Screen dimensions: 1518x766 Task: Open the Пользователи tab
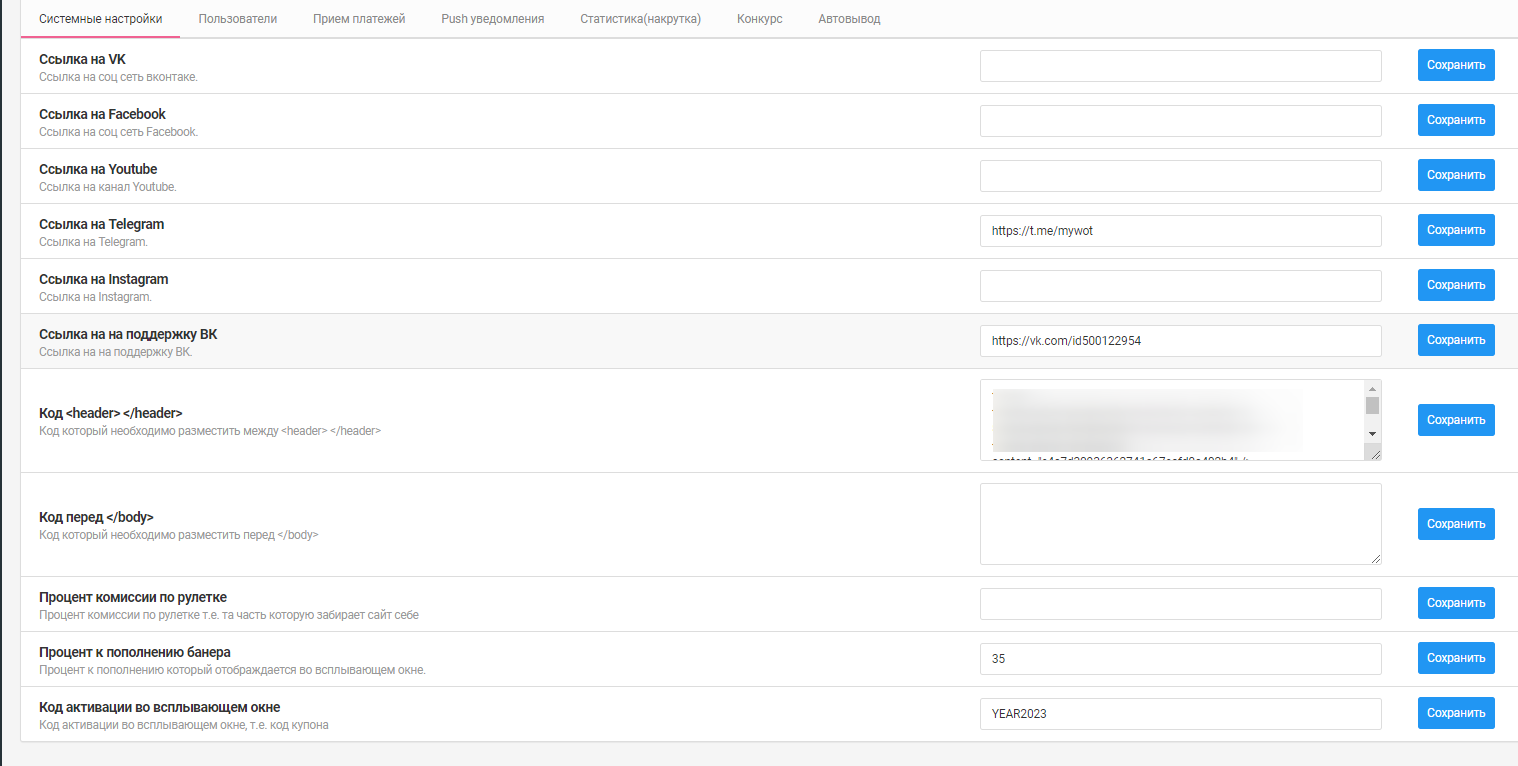[x=237, y=19]
